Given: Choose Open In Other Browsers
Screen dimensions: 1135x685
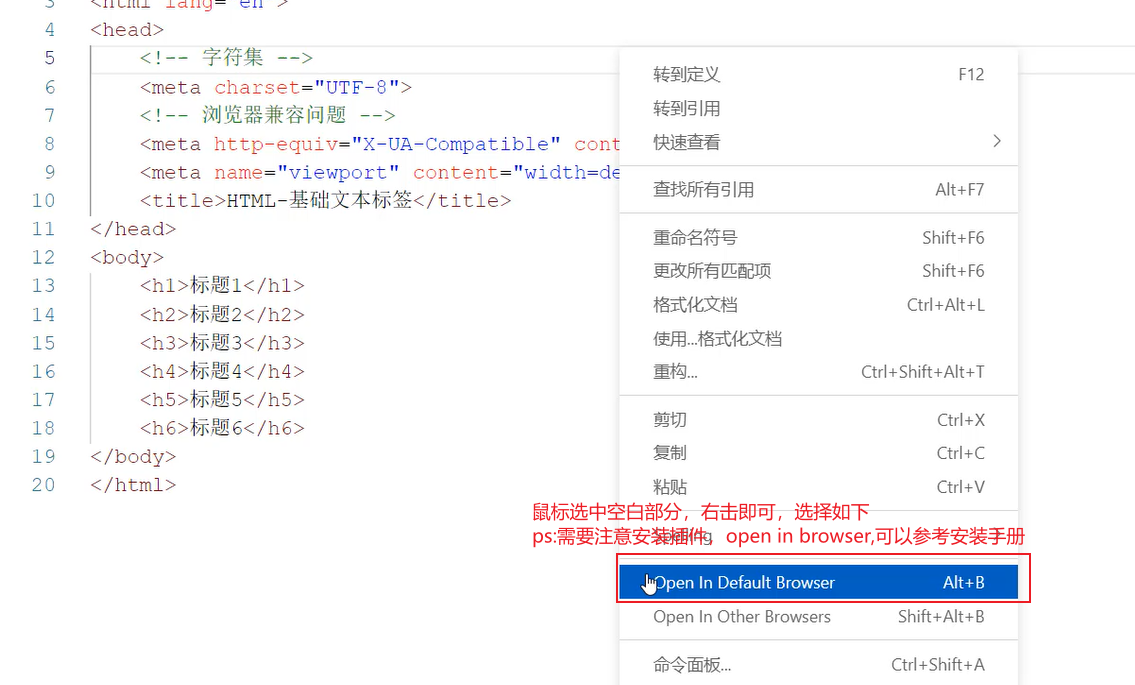Looking at the screenshot, I should click(x=818, y=616).
